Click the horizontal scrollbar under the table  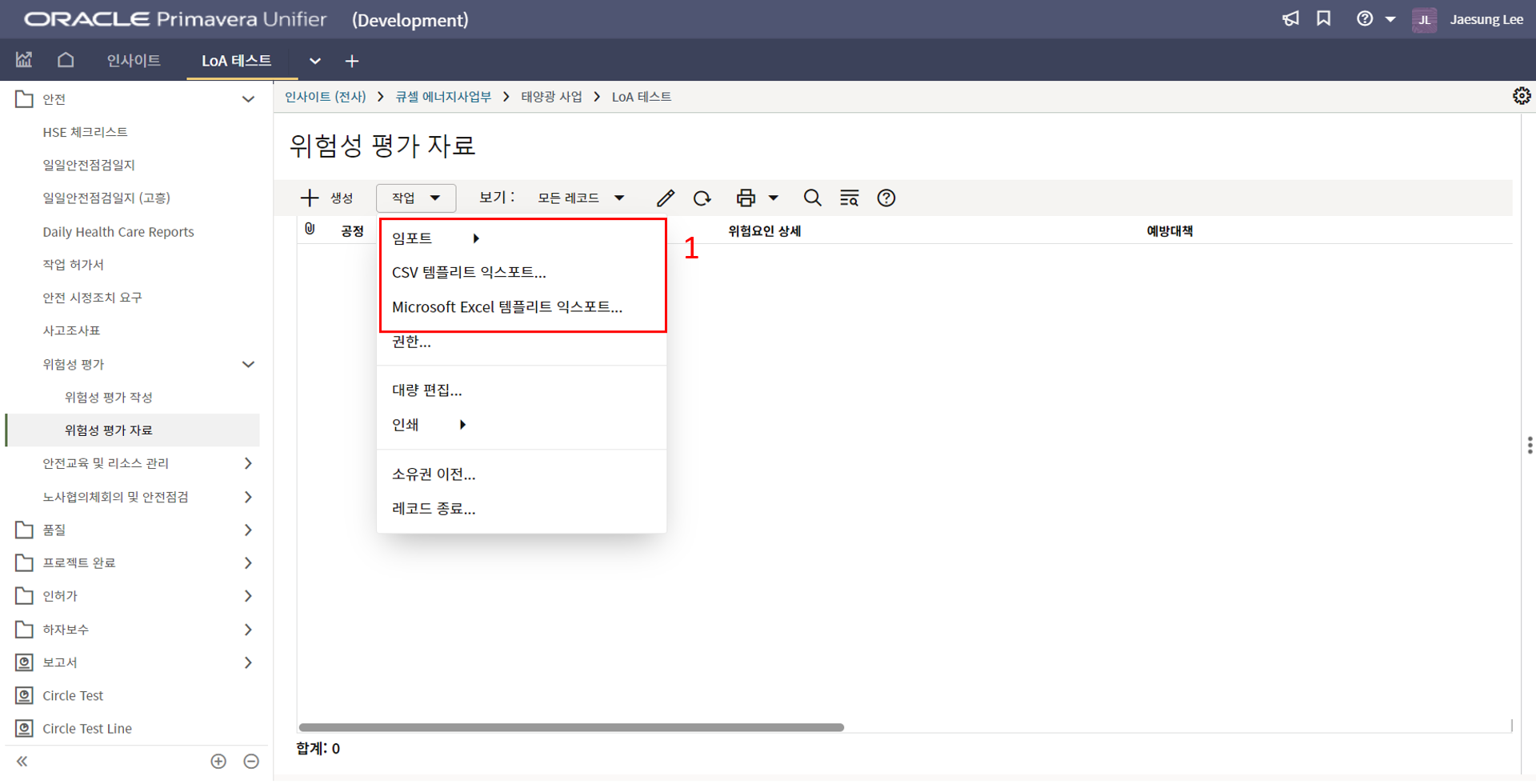click(571, 727)
